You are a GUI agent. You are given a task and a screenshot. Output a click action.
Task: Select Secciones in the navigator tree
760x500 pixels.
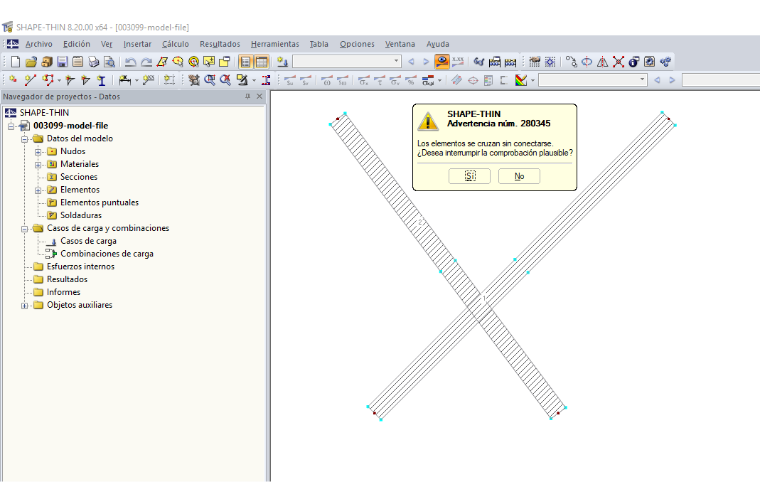tap(79, 177)
